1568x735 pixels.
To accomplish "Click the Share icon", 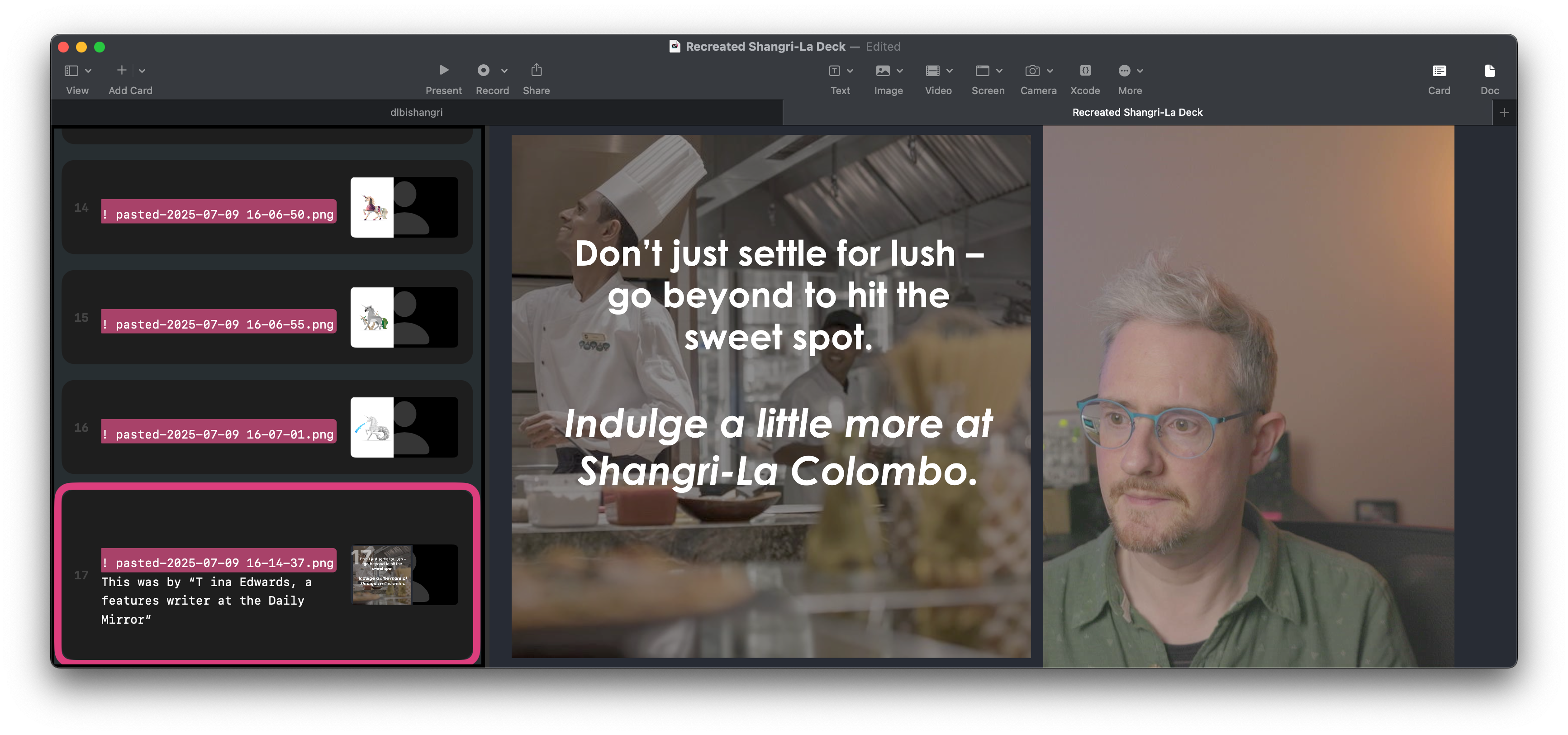I will [x=536, y=70].
